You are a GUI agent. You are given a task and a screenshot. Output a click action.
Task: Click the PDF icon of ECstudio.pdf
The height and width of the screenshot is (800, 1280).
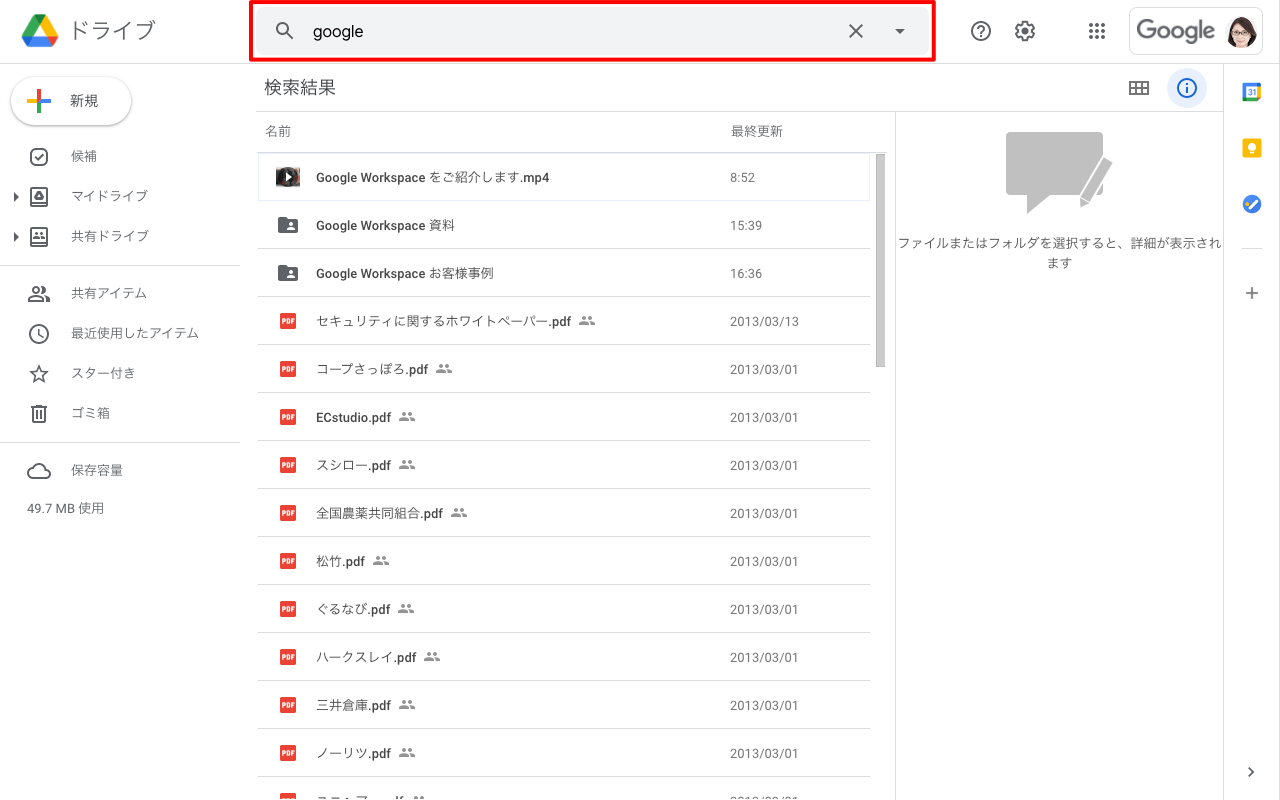[x=288, y=417]
